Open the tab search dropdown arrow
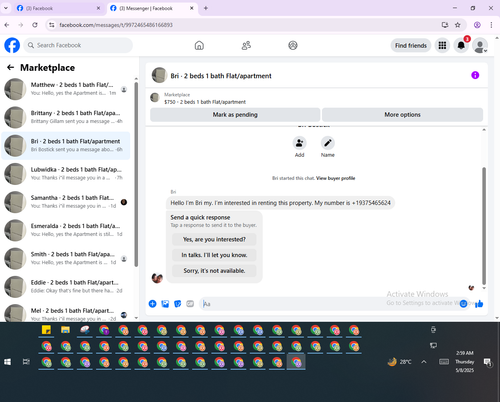The image size is (500, 402). (6, 8)
